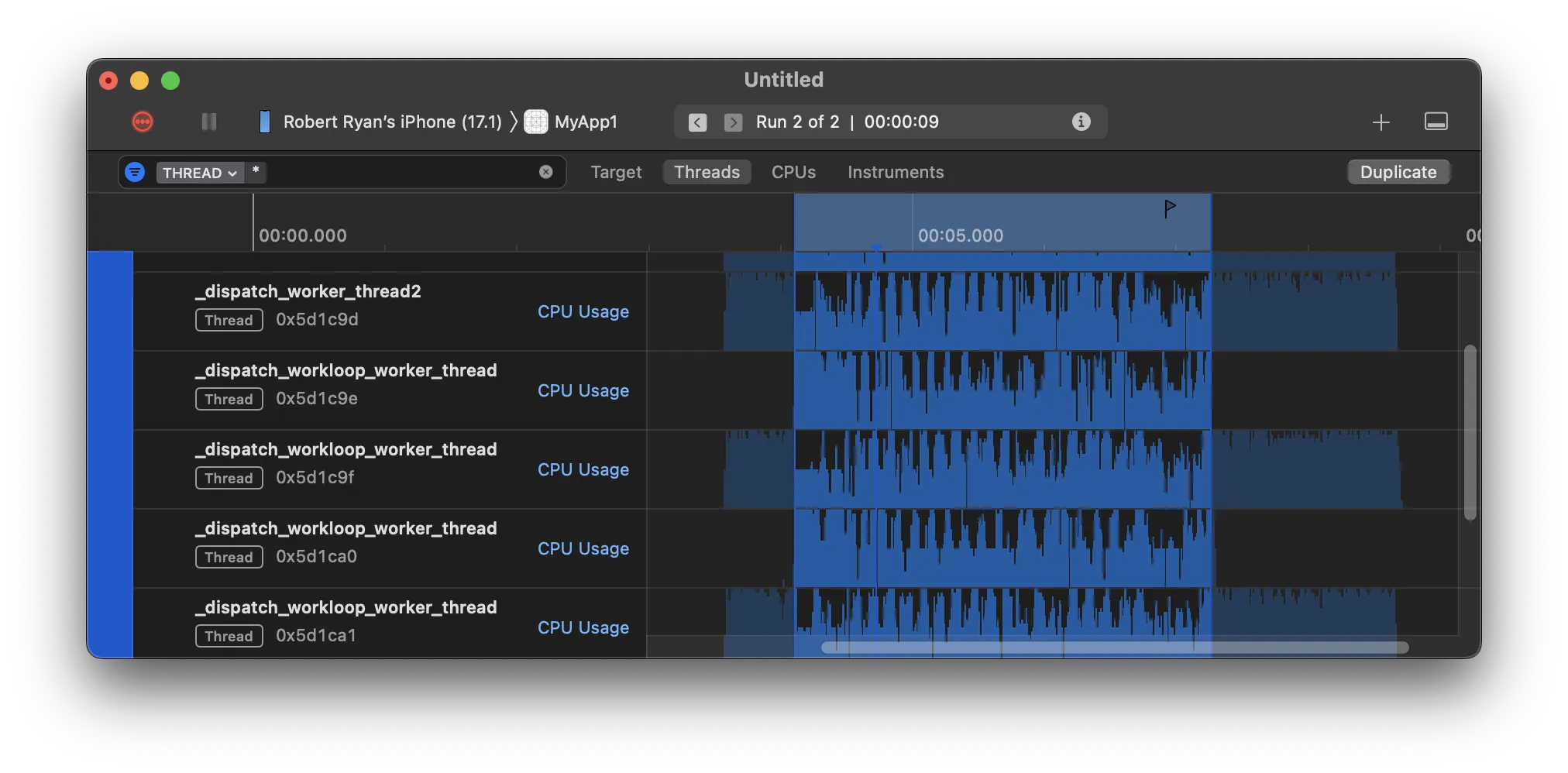Click the flag marker on the timeline

1170,208
